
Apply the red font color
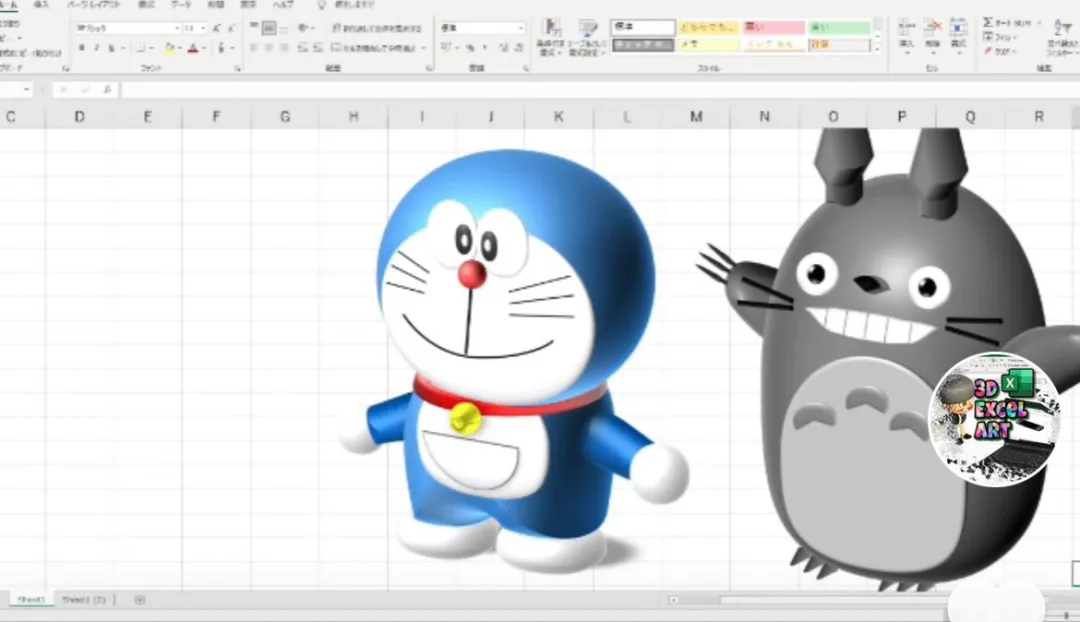click(193, 48)
